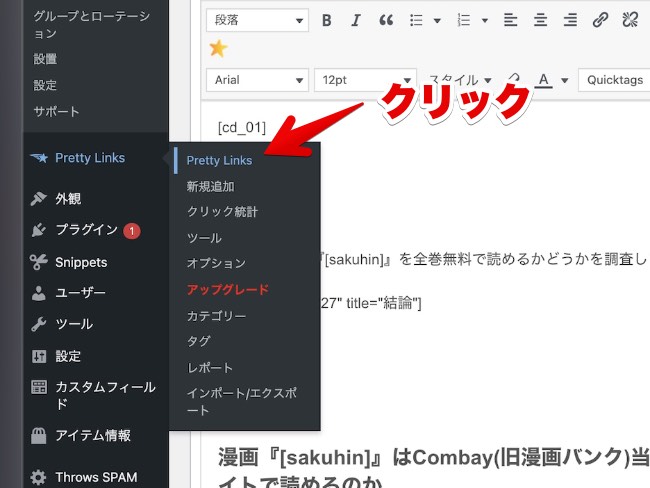Click the アイテム情報 store icon
The image size is (650, 488).
tap(39, 435)
